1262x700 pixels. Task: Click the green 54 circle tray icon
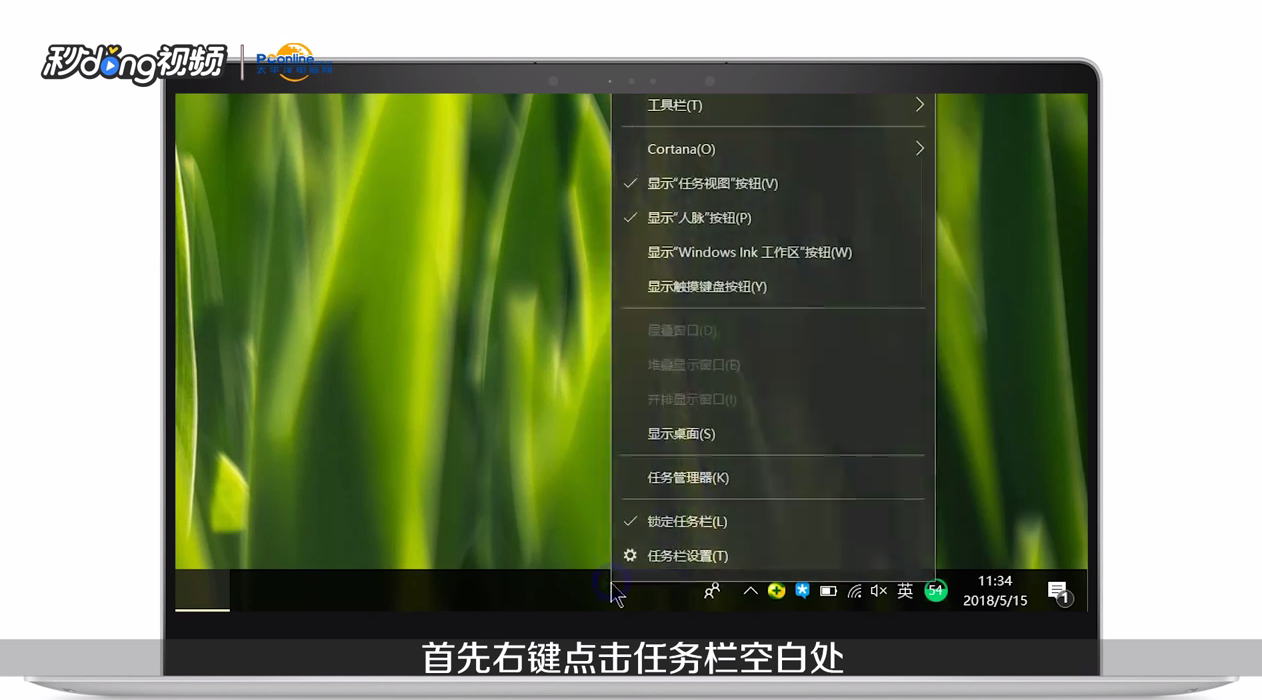click(x=935, y=591)
